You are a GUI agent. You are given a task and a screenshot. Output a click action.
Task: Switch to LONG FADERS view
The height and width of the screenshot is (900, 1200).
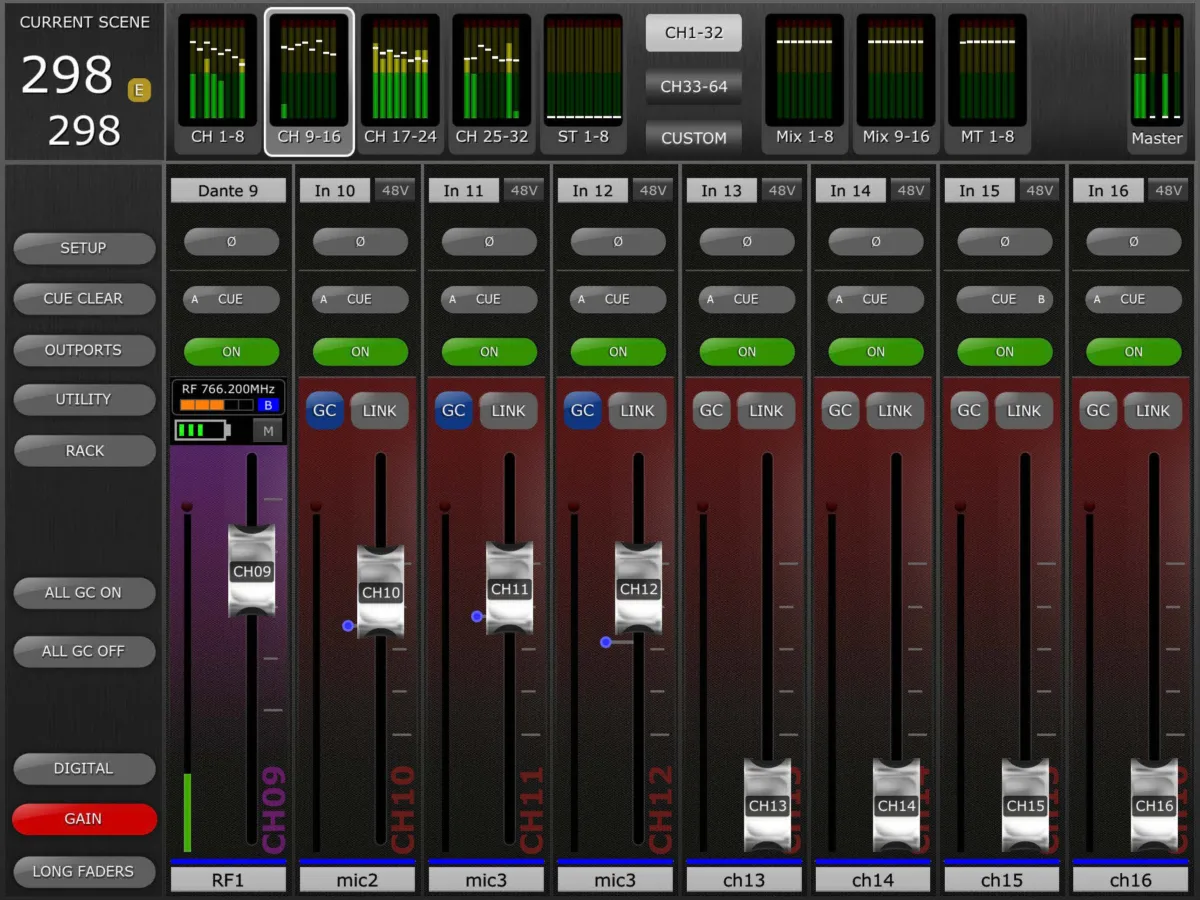point(84,871)
